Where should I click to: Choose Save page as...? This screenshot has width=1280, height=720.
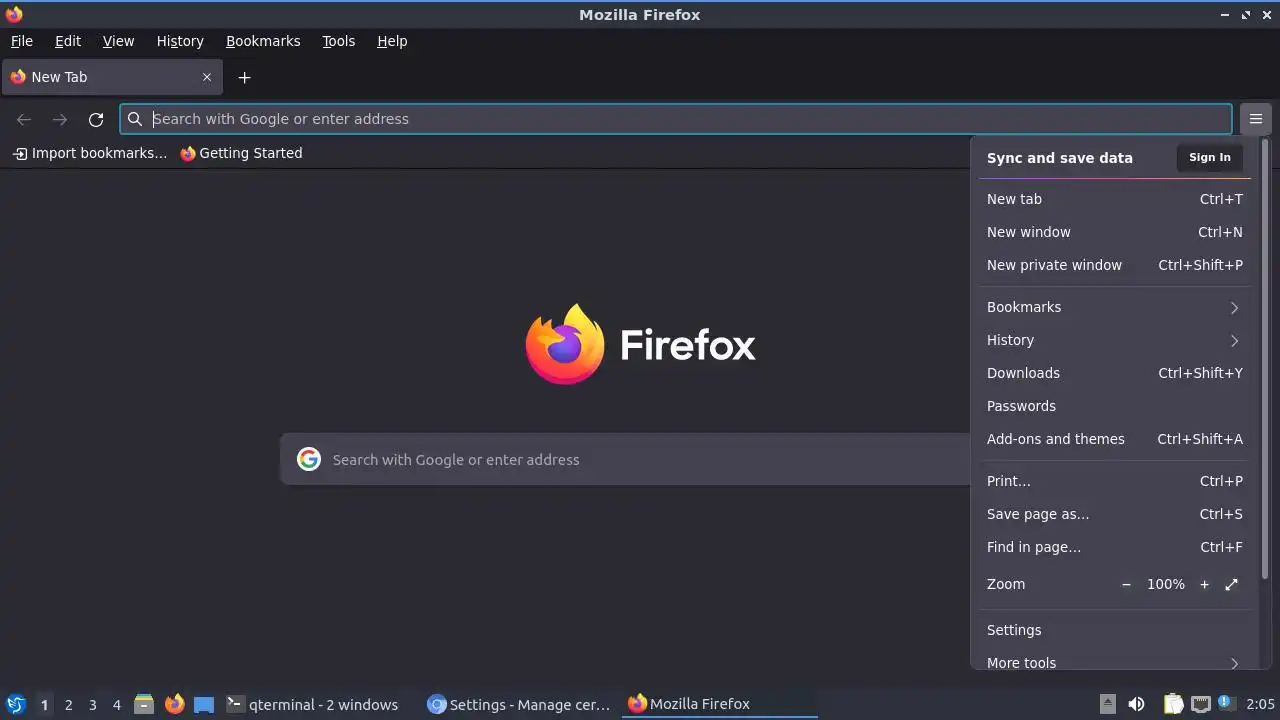pos(1114,514)
